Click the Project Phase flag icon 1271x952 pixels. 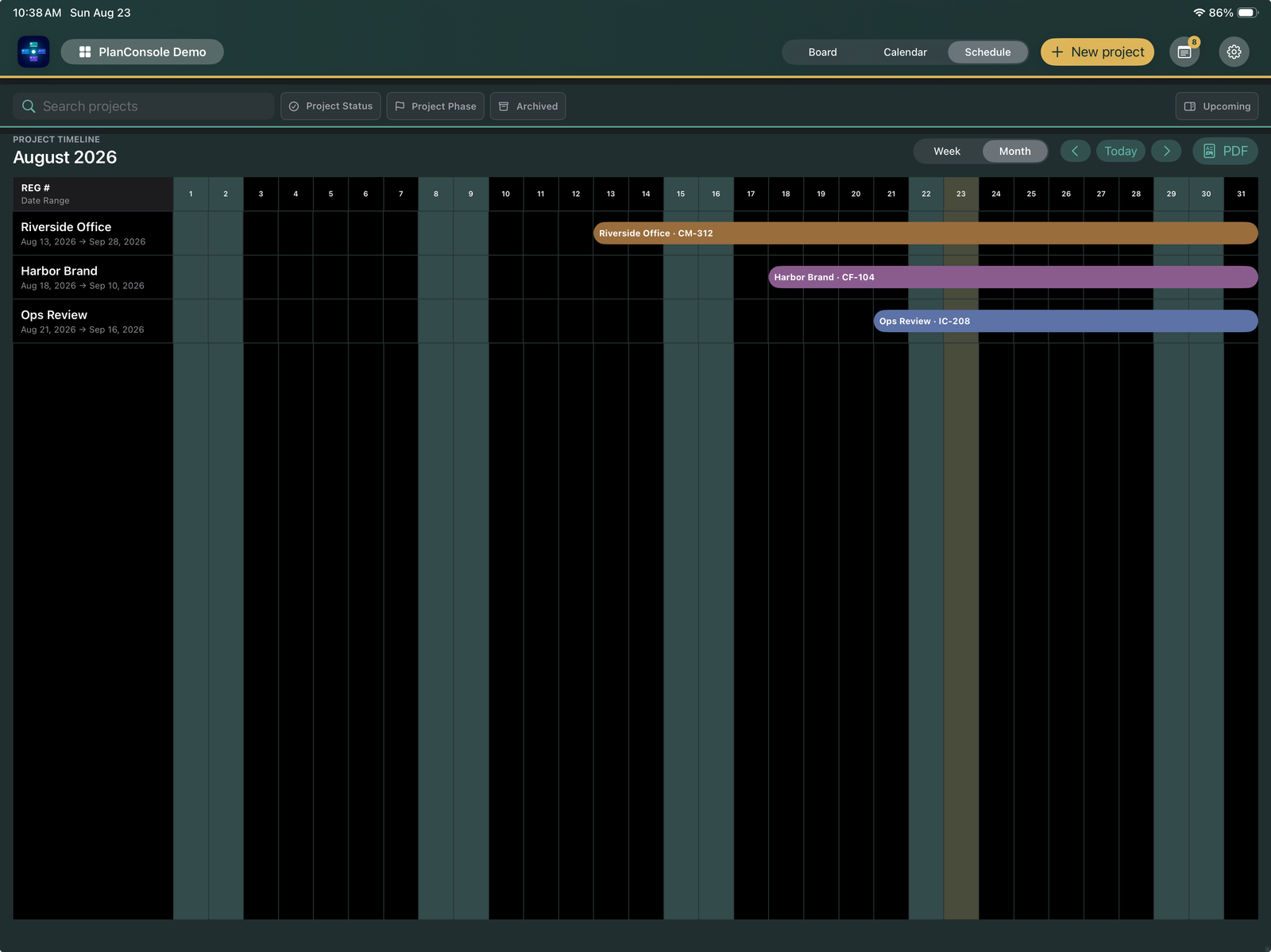pos(400,106)
